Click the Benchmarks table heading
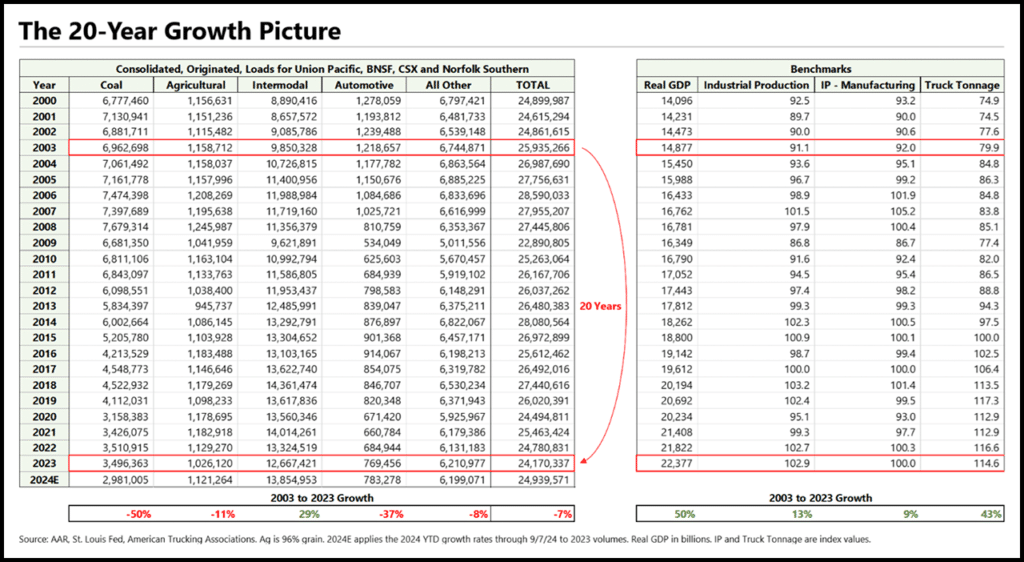Image resolution: width=1024 pixels, height=562 pixels. pos(822,69)
